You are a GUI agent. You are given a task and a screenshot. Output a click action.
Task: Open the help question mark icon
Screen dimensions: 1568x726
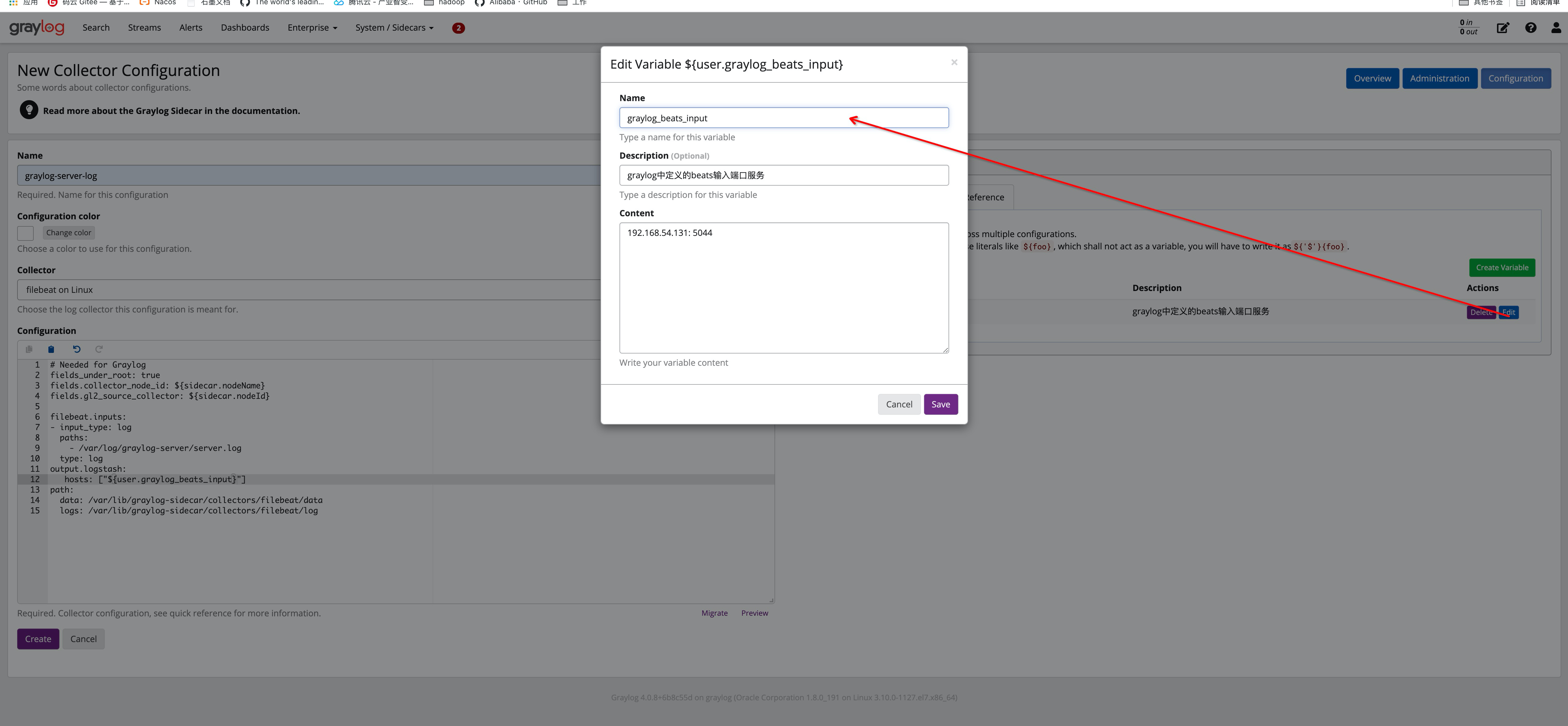click(x=1531, y=27)
